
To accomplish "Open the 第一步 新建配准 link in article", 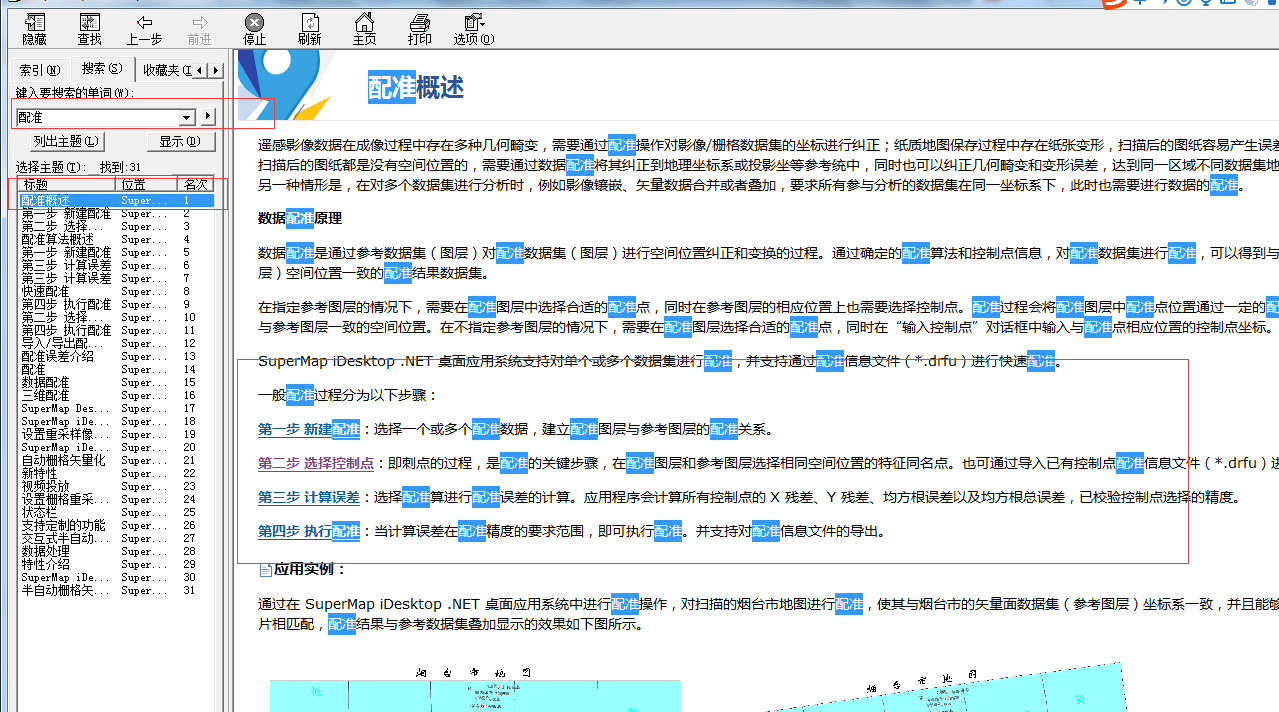I will (309, 430).
